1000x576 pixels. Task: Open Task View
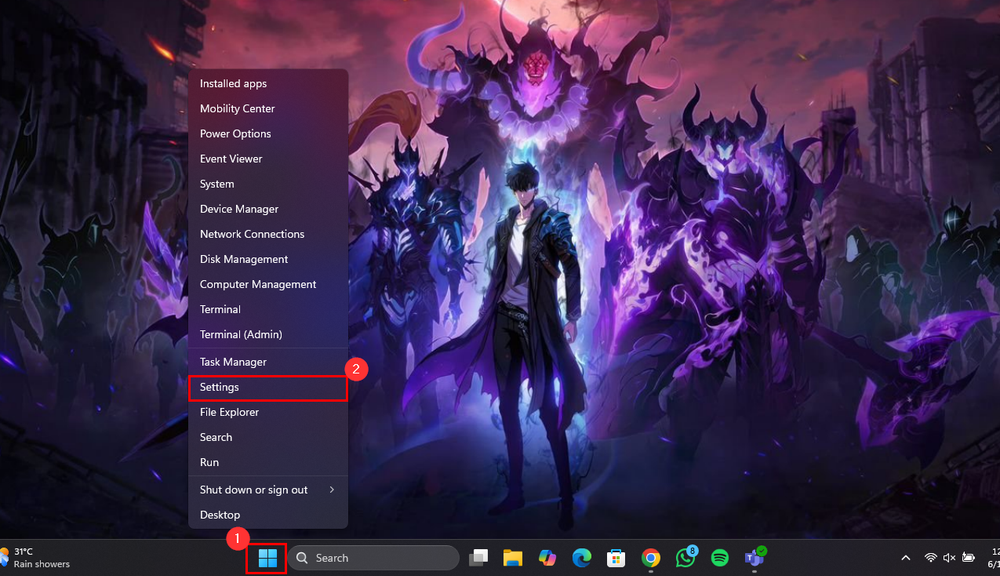pyautogui.click(x=479, y=557)
